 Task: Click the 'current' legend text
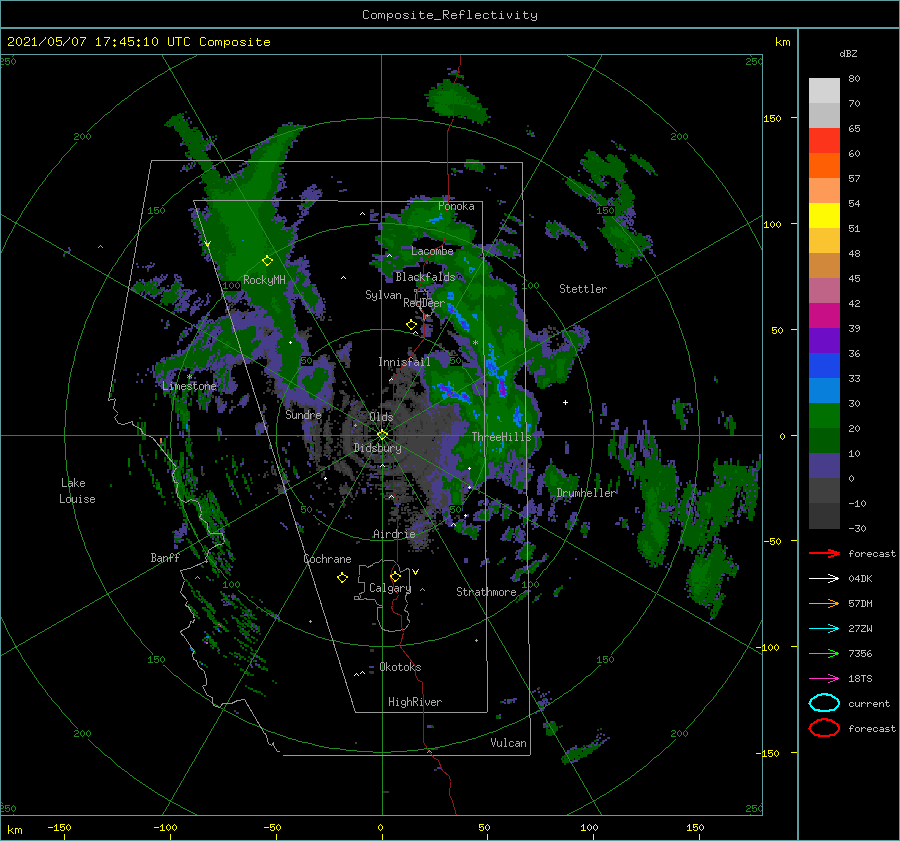click(x=869, y=704)
